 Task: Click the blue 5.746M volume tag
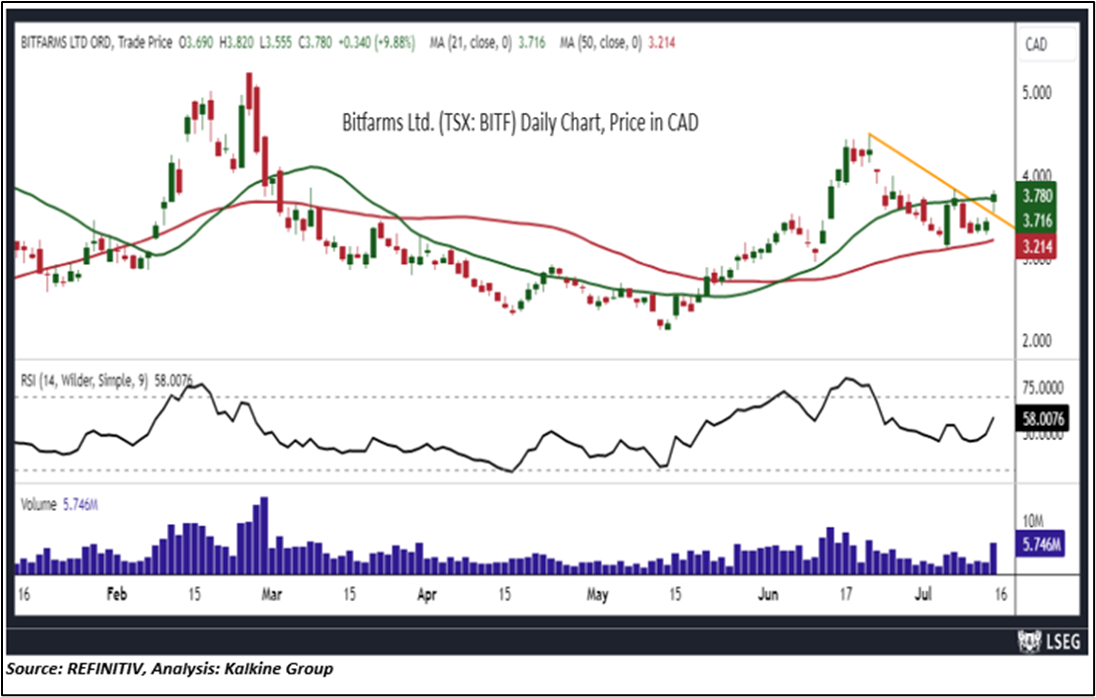point(1041,545)
